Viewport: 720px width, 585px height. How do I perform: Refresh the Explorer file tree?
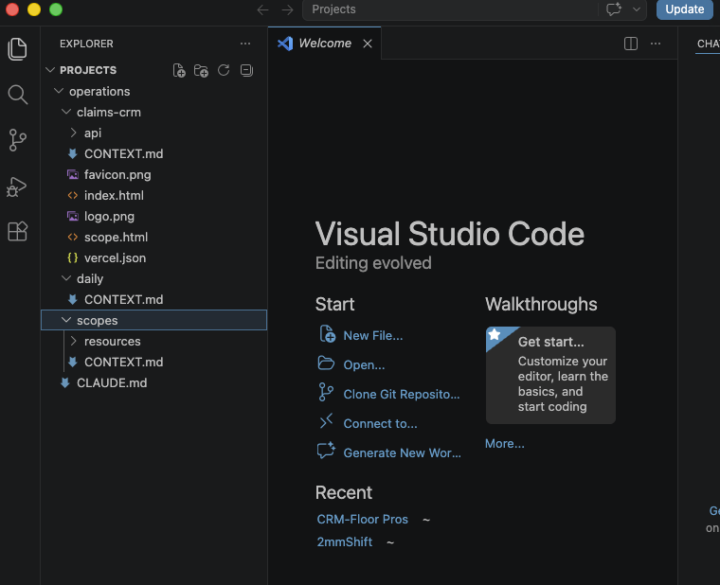[x=224, y=70]
